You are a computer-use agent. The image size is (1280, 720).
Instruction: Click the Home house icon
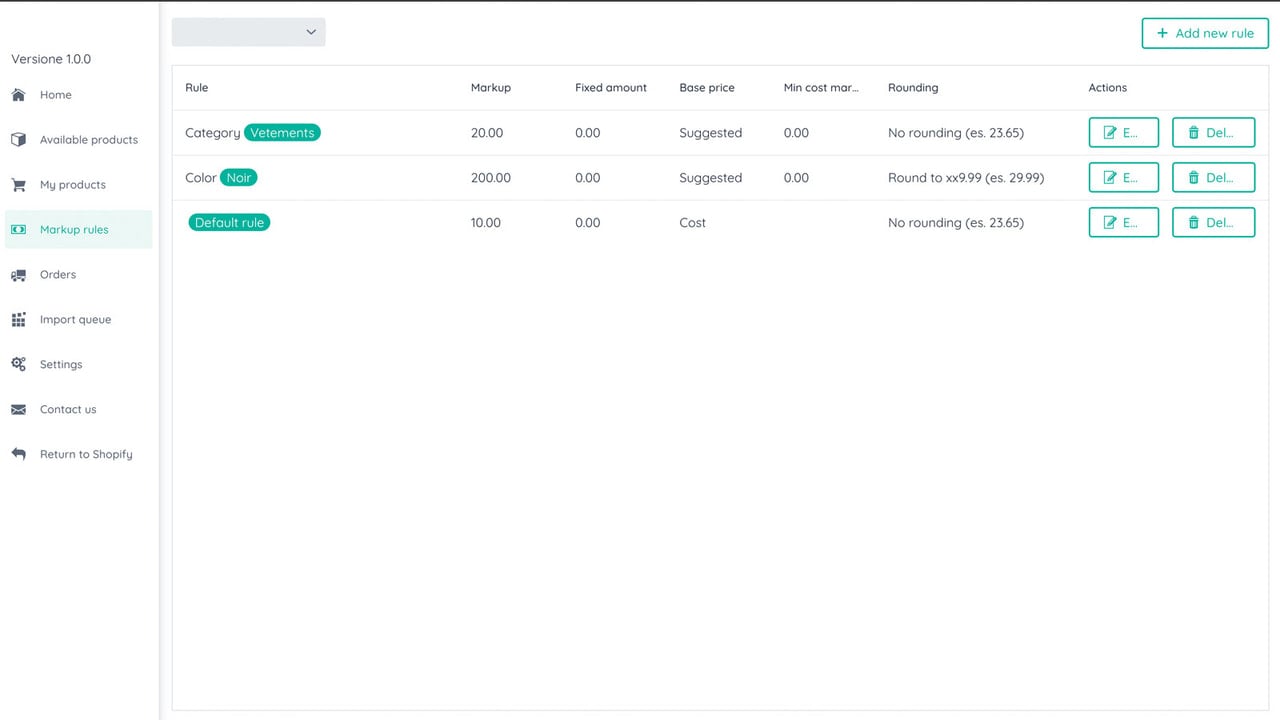18,95
